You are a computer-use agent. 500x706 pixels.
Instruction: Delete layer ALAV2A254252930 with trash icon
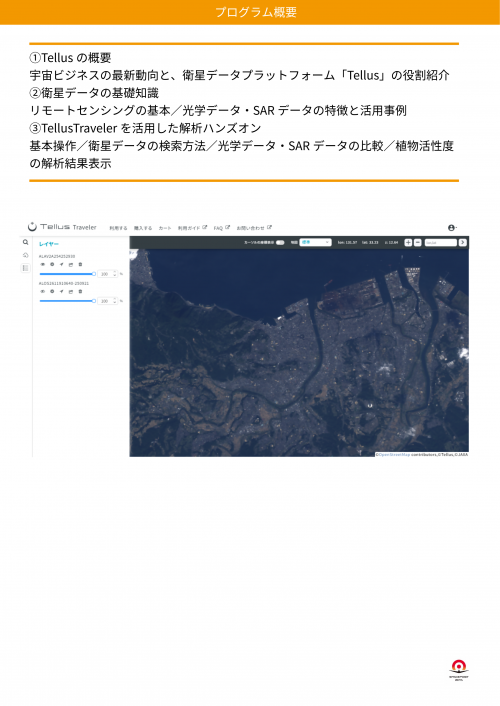tap(80, 265)
